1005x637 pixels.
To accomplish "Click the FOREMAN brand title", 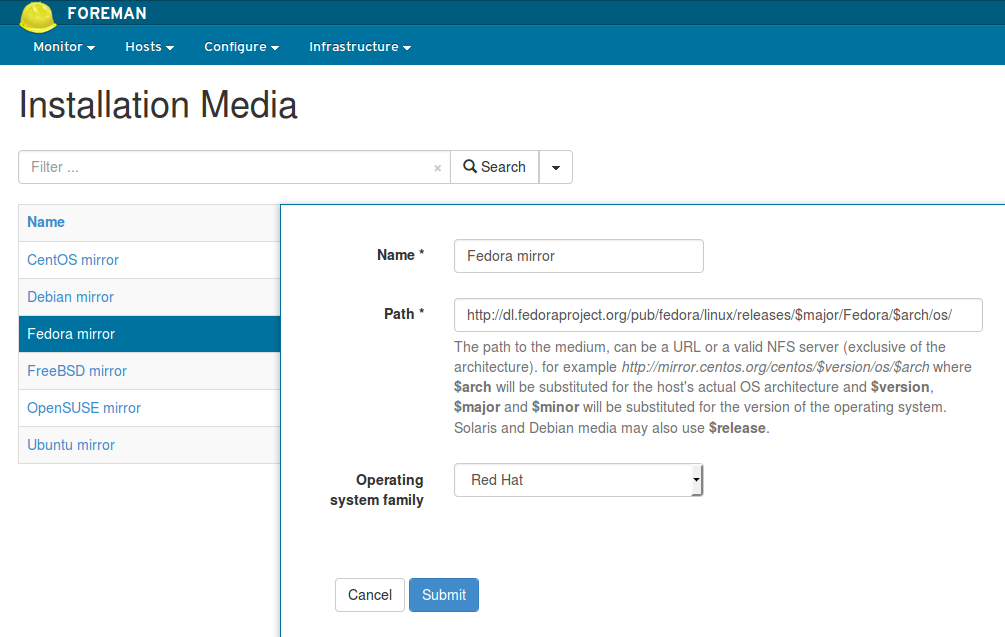I will click(x=107, y=13).
